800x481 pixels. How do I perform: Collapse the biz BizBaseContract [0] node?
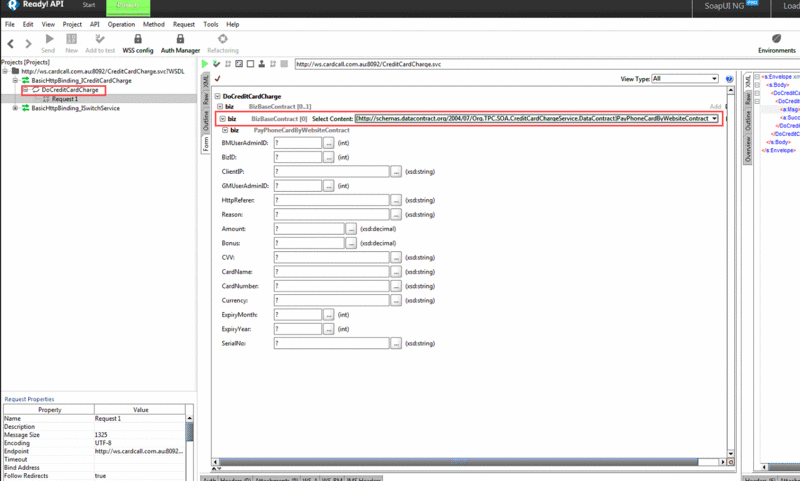pyautogui.click(x=222, y=118)
